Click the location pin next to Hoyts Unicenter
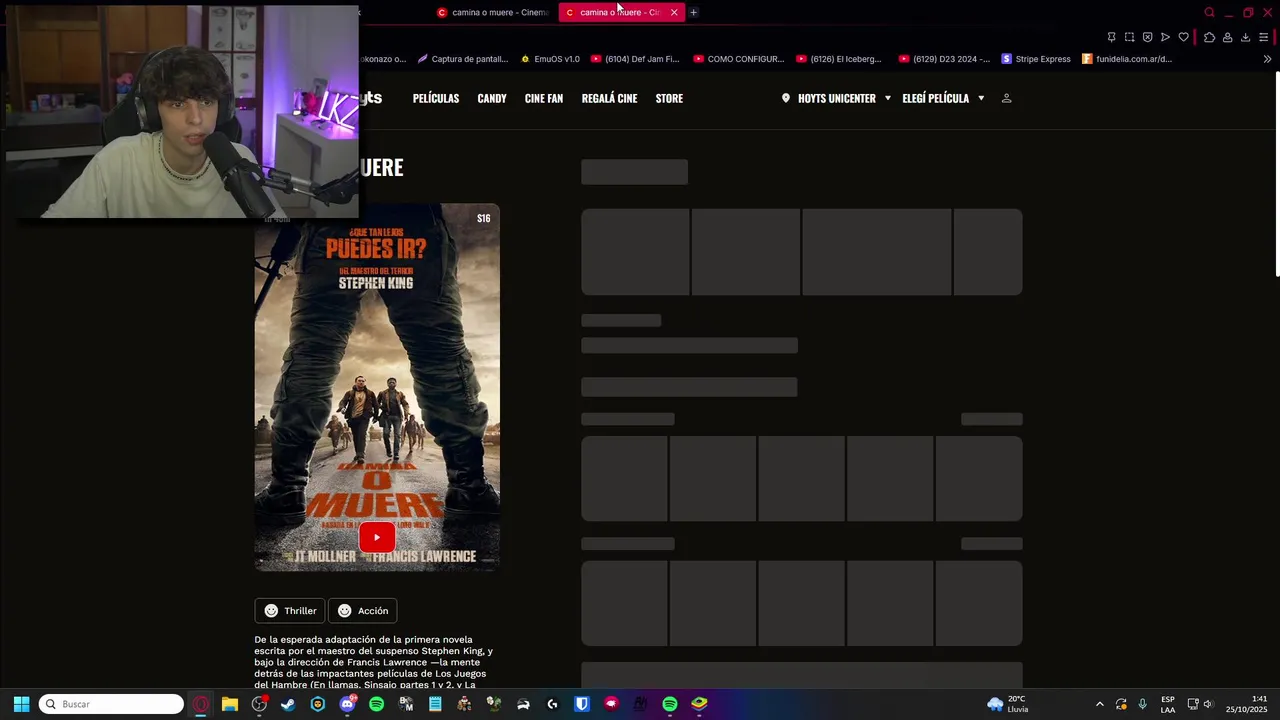 click(786, 98)
